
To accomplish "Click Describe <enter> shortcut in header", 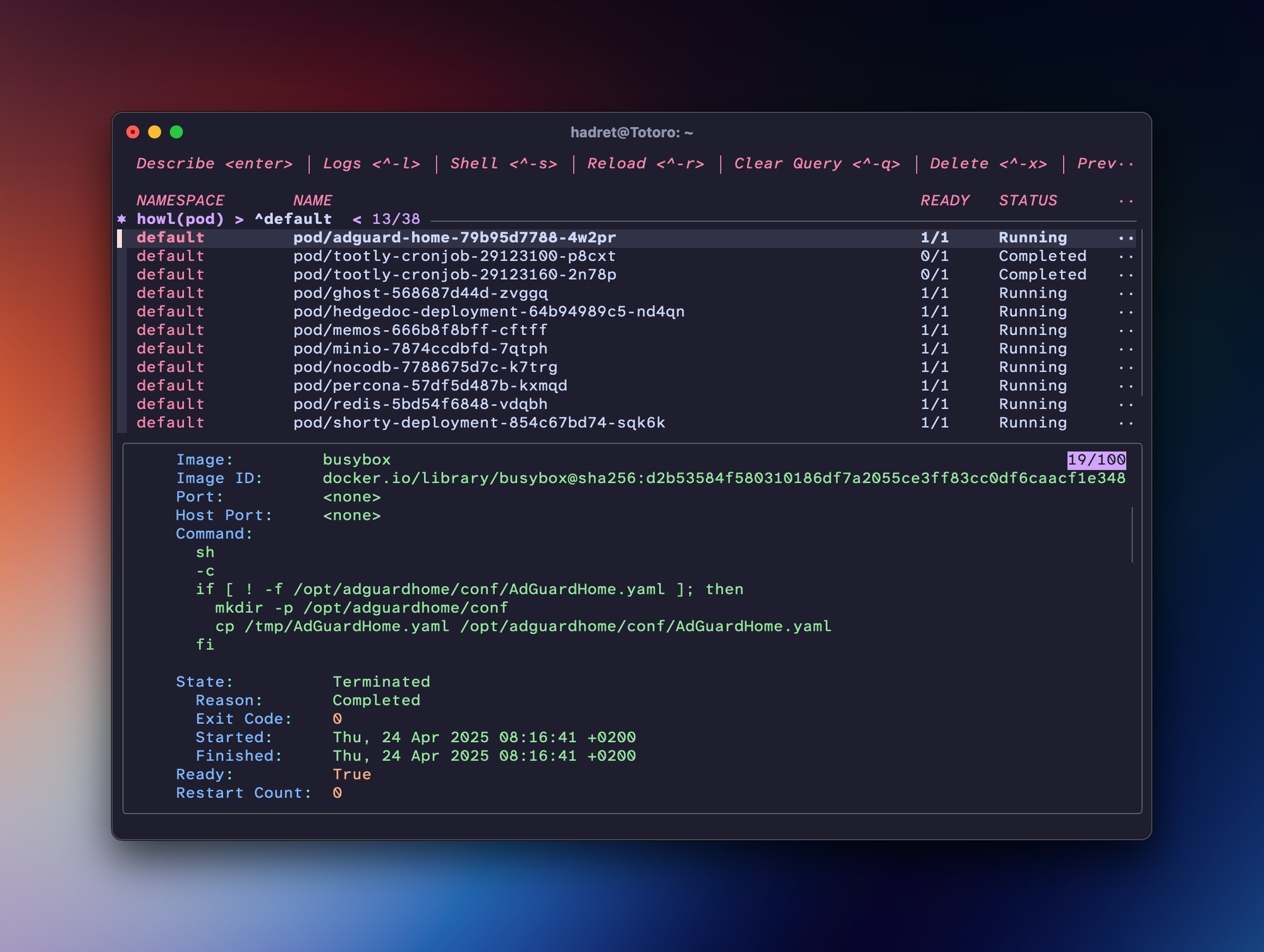I will point(214,164).
